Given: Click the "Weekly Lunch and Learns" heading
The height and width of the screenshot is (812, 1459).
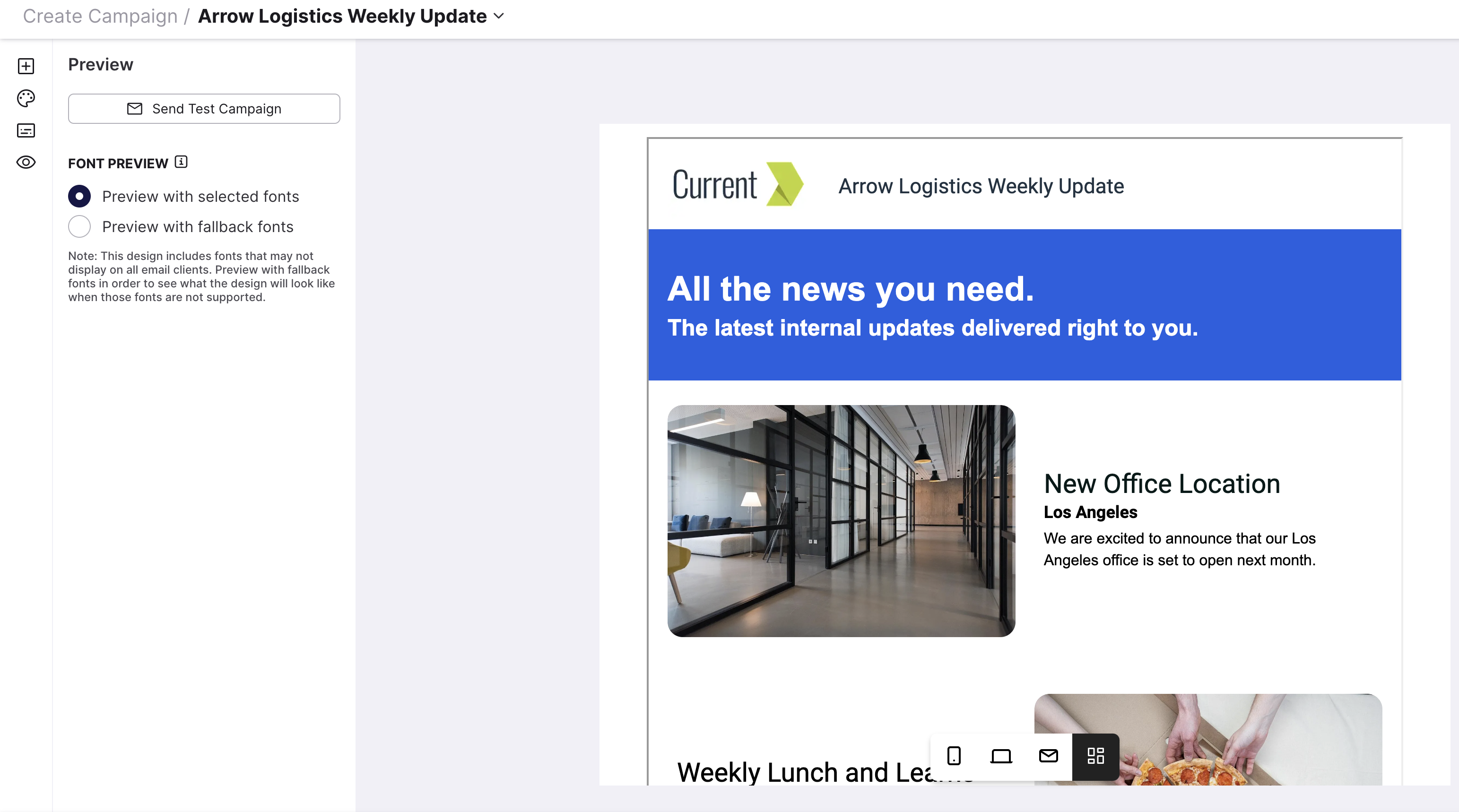Looking at the screenshot, I should (825, 772).
